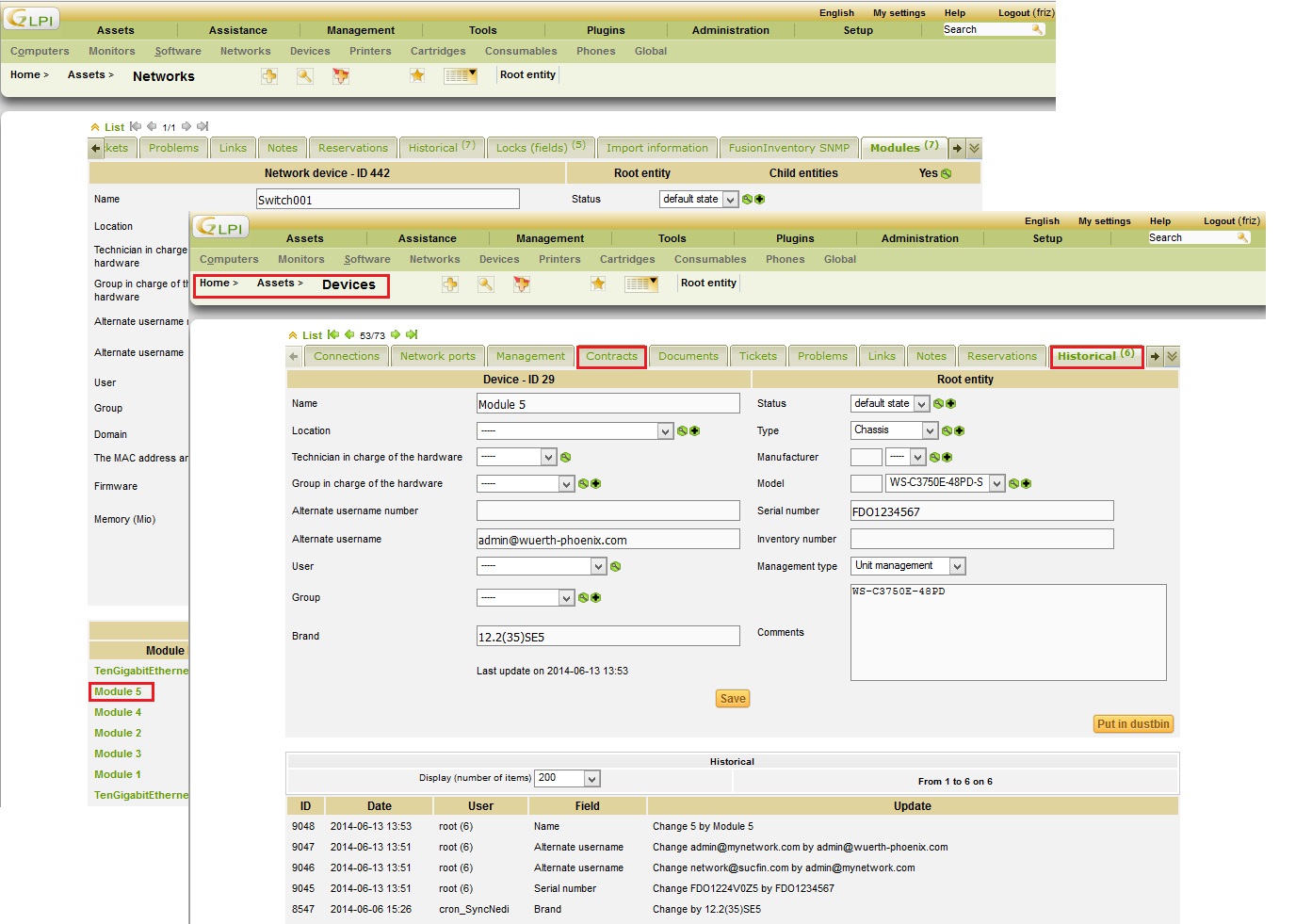Click the Name field Switch001 in Networks window
Viewport: 1312px width, 924px height.
click(388, 200)
